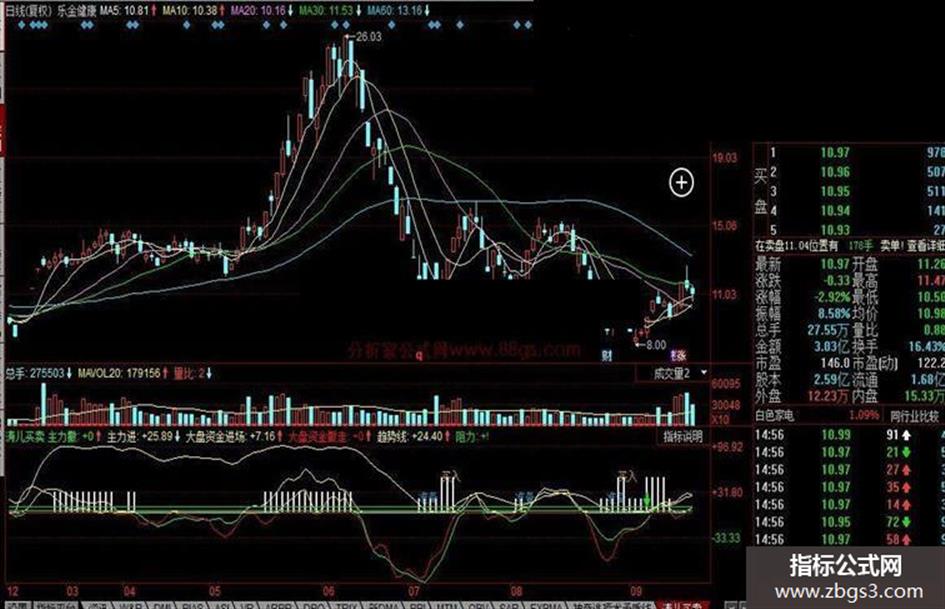
Task: Switch to the EXPMA indicator tab
Action: tap(545, 605)
